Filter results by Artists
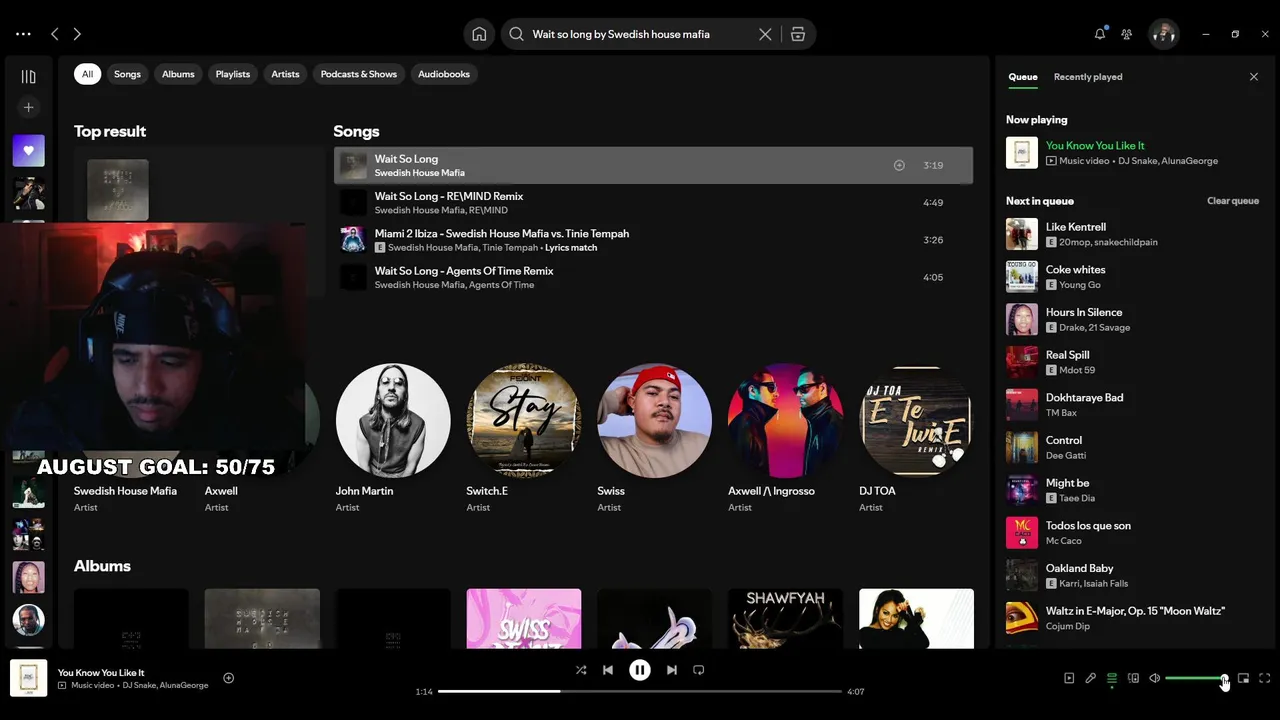The width and height of the screenshot is (1280, 720). tap(285, 74)
